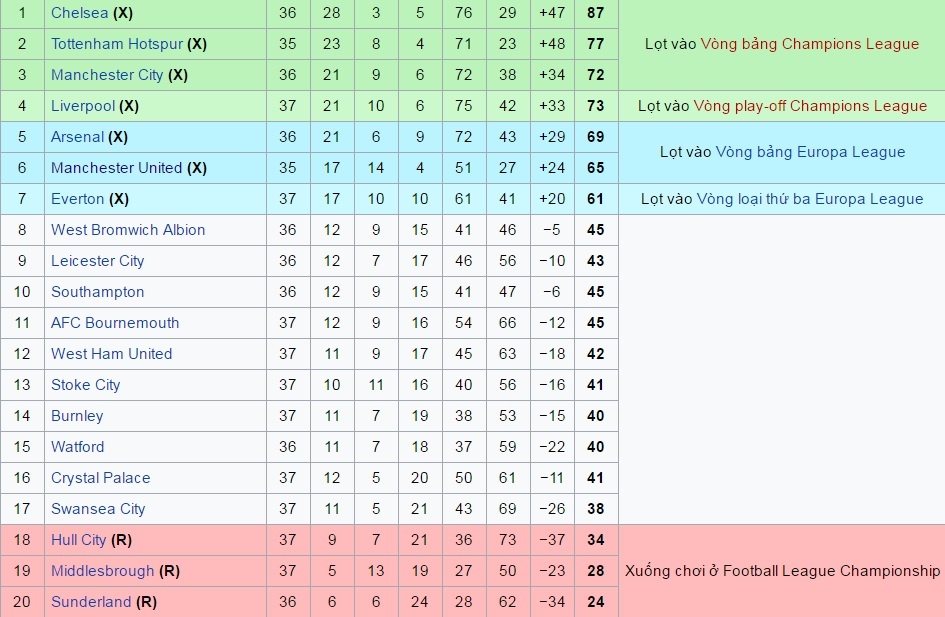This screenshot has height=617, width=945.
Task: Click the West Ham United link
Action: point(111,354)
